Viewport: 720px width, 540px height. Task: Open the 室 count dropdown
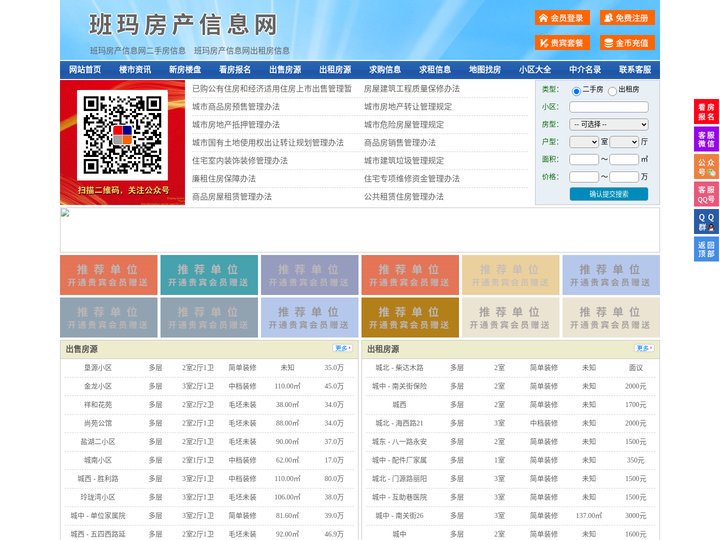tap(584, 142)
